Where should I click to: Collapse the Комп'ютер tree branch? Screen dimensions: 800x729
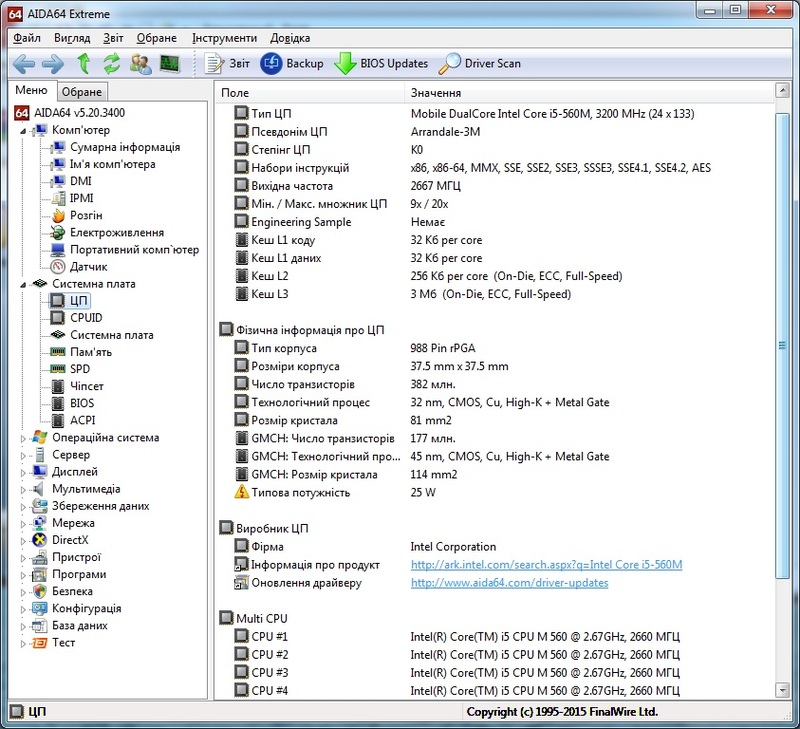(x=23, y=131)
